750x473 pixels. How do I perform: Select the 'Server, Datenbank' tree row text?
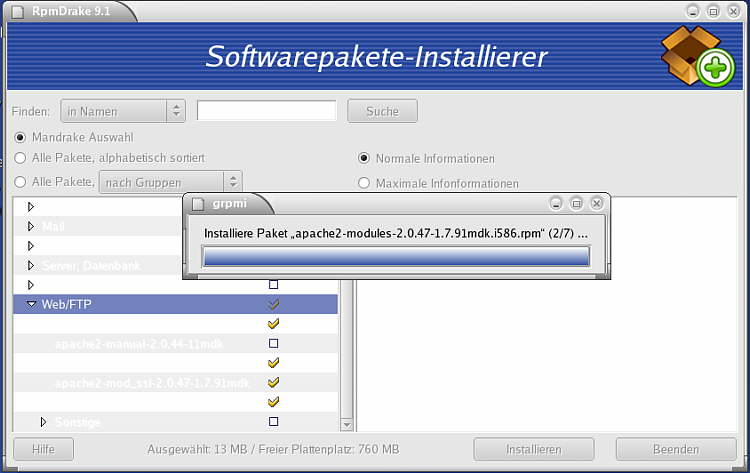point(91,266)
